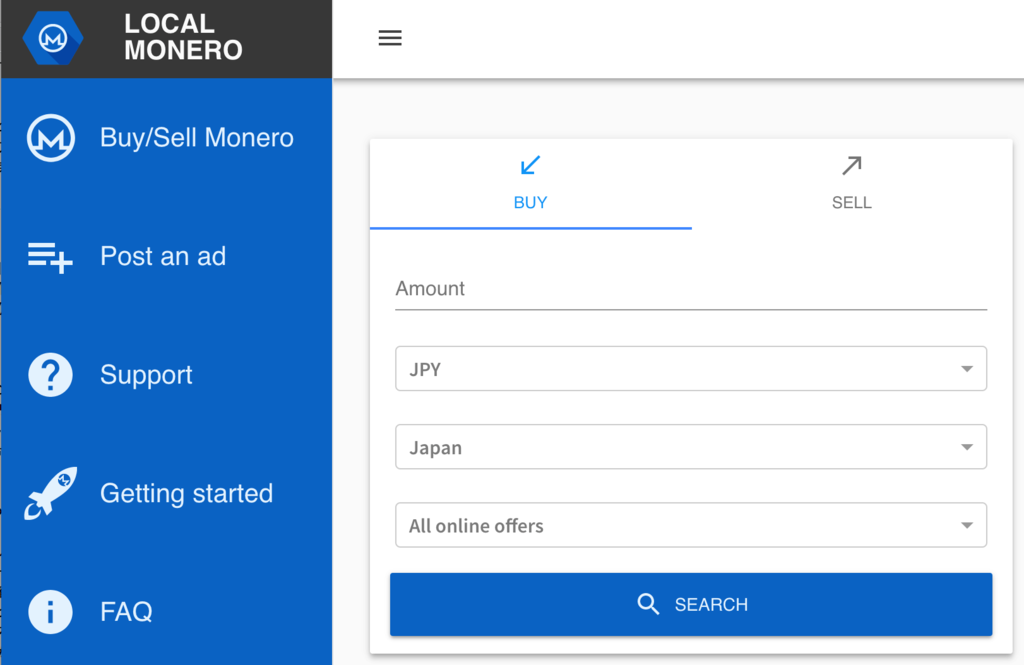Open the Japan country dropdown
The width and height of the screenshot is (1024, 665).
click(x=691, y=447)
